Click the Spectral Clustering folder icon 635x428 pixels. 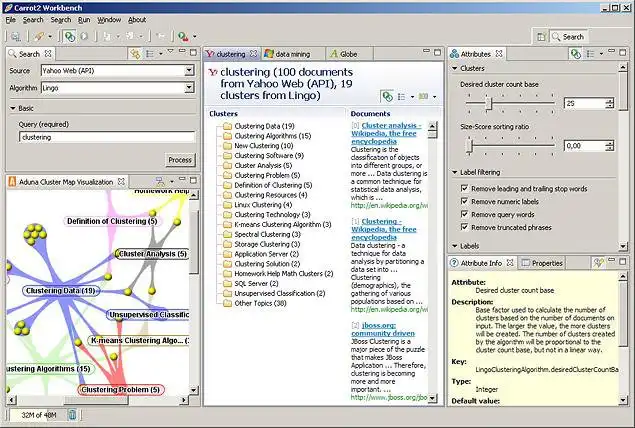point(227,233)
